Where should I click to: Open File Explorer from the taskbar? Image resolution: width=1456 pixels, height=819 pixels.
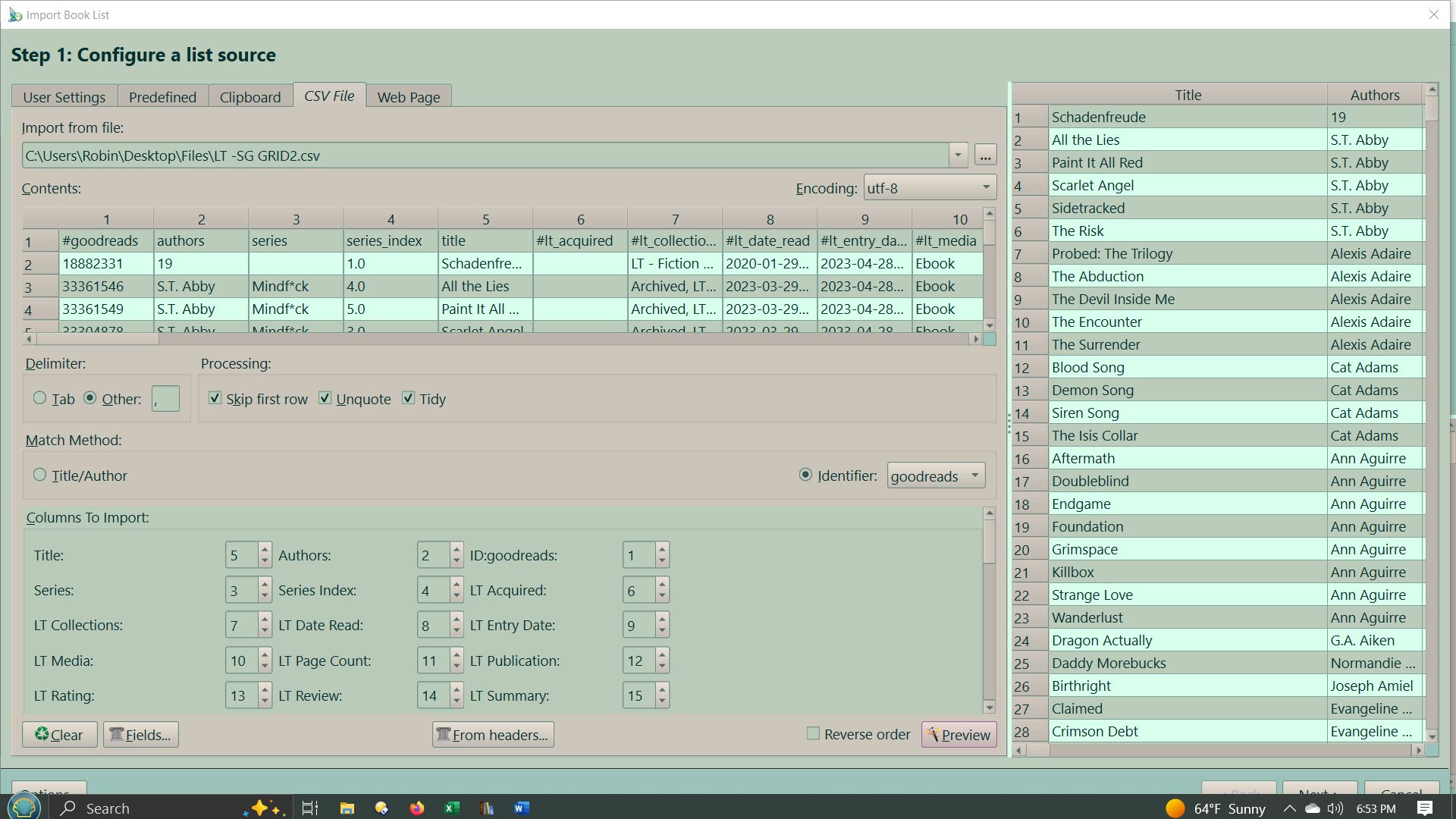pos(347,808)
